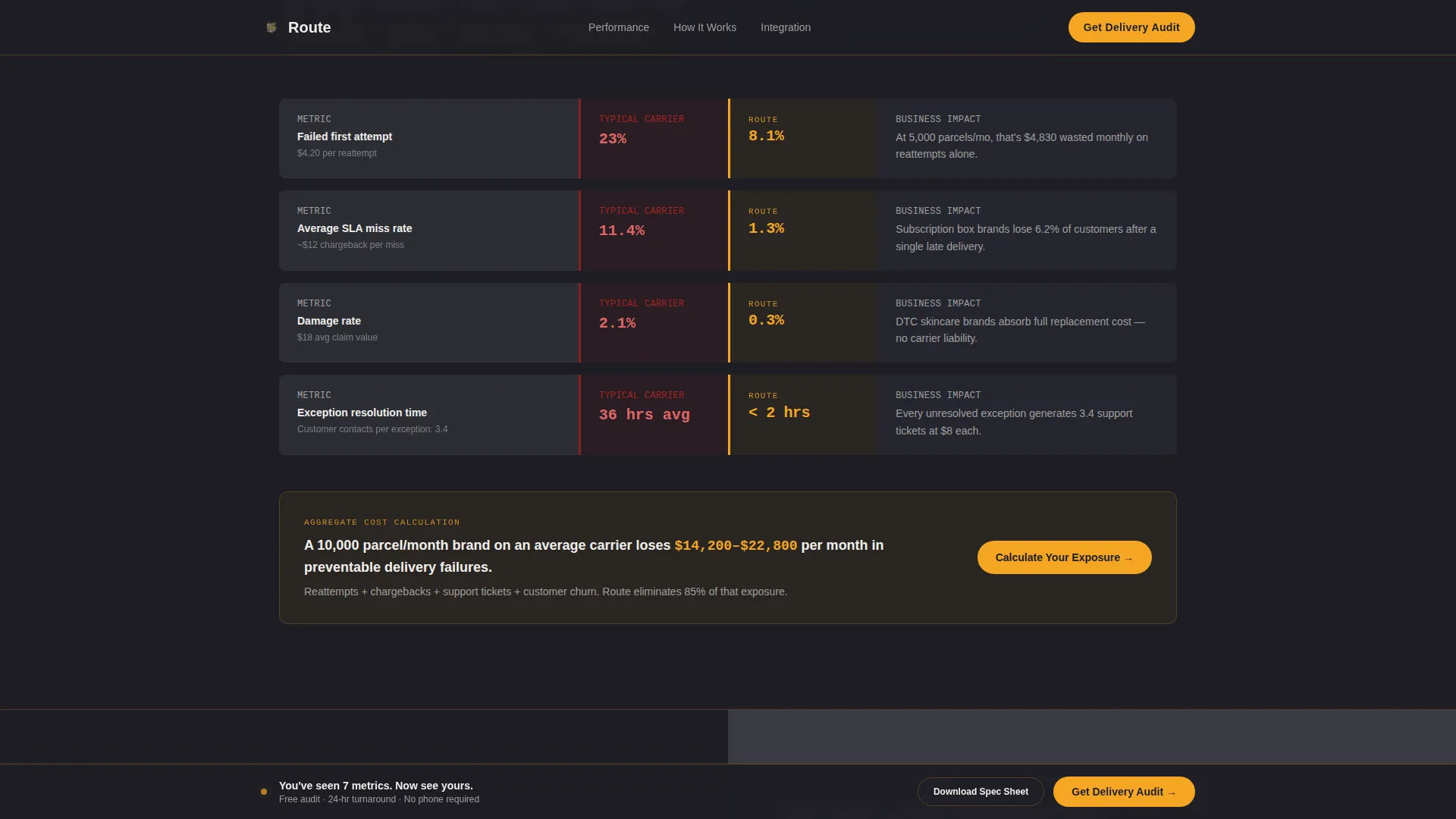The height and width of the screenshot is (819, 1456).
Task: Select the Damage rate metric title
Action: tap(329, 321)
